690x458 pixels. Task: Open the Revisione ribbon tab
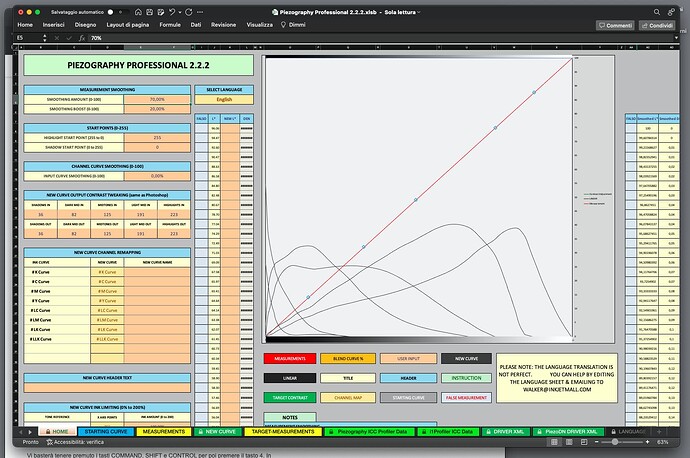224,25
